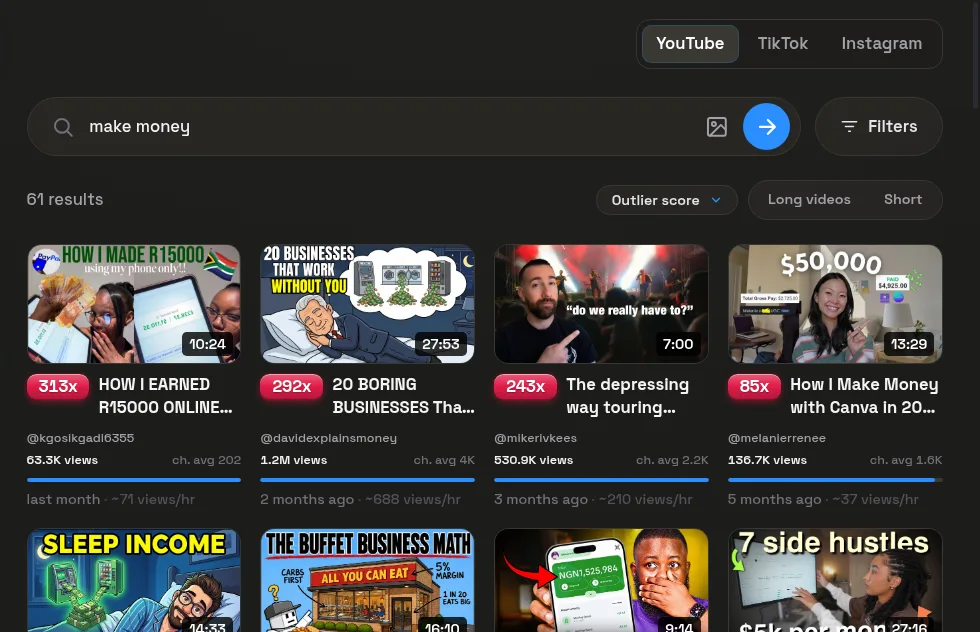This screenshot has height=632, width=980.
Task: Click the 63.3K views text
Action: 62,460
